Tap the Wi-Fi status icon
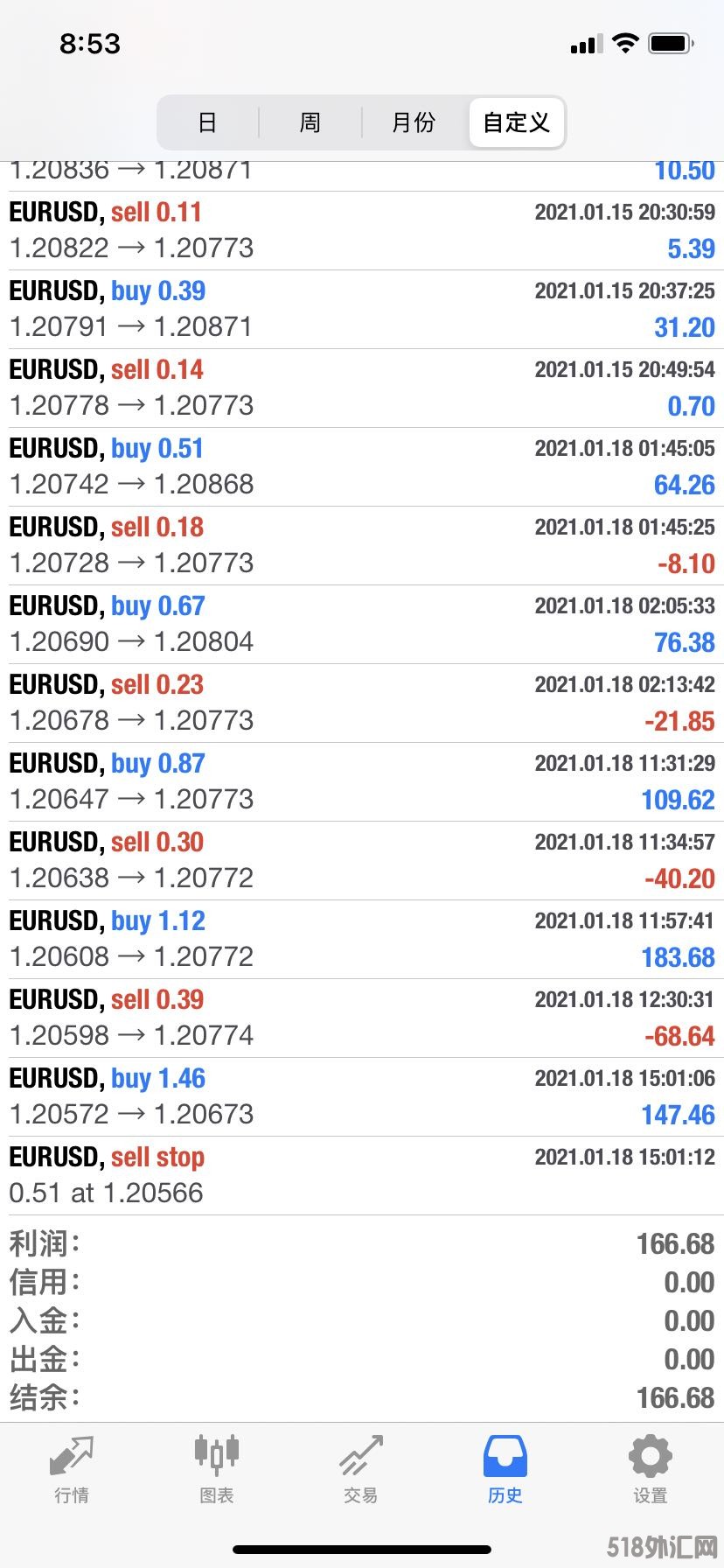 click(x=625, y=43)
